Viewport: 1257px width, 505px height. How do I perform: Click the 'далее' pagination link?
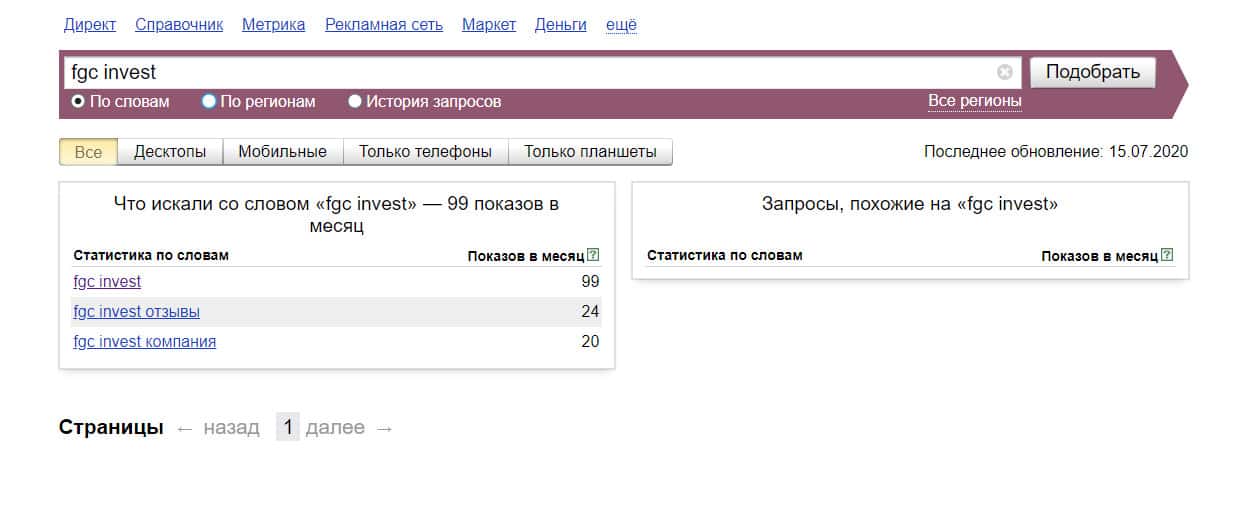[335, 428]
